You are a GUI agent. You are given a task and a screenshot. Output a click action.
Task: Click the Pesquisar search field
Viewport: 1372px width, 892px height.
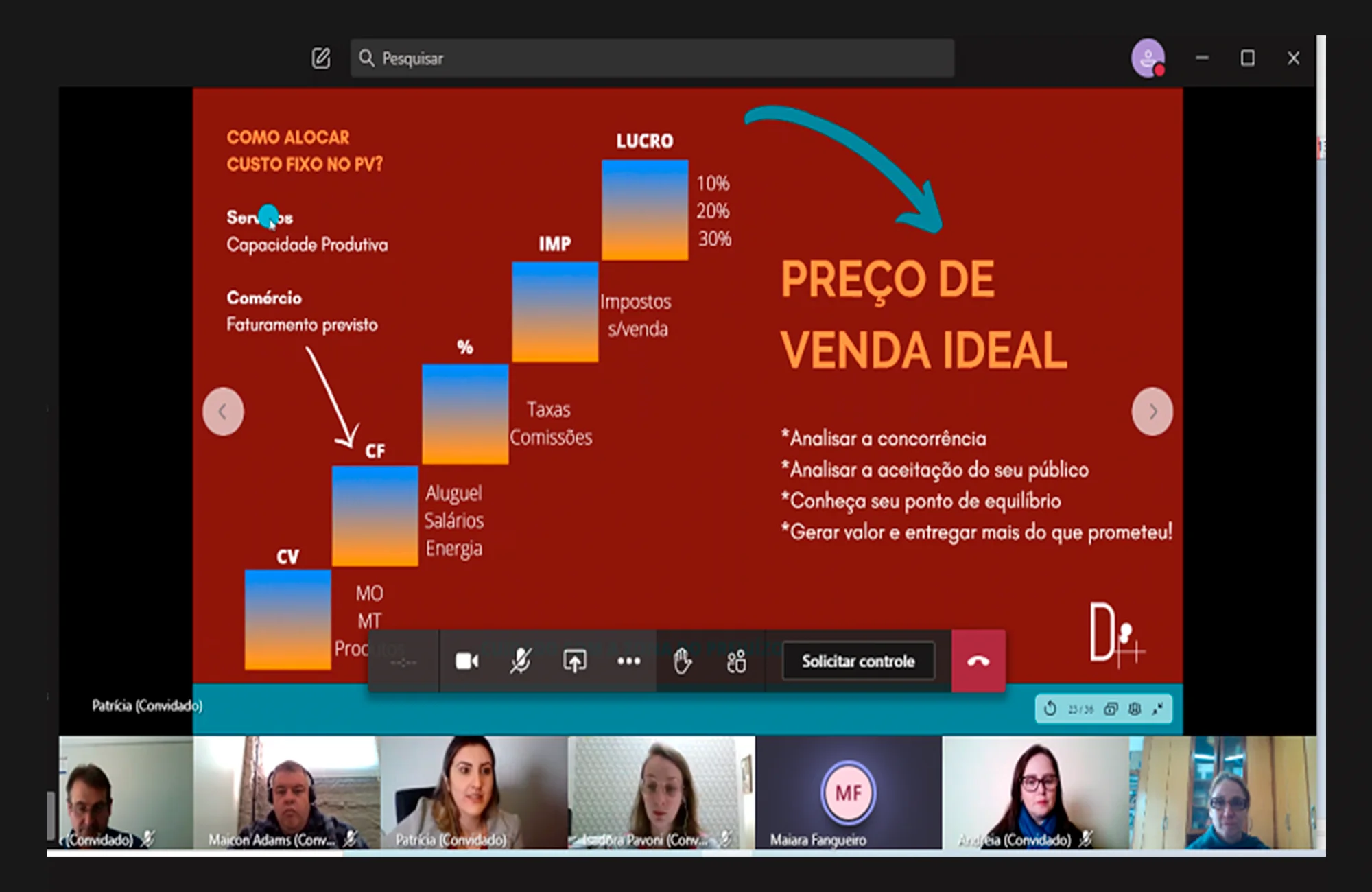coord(652,58)
